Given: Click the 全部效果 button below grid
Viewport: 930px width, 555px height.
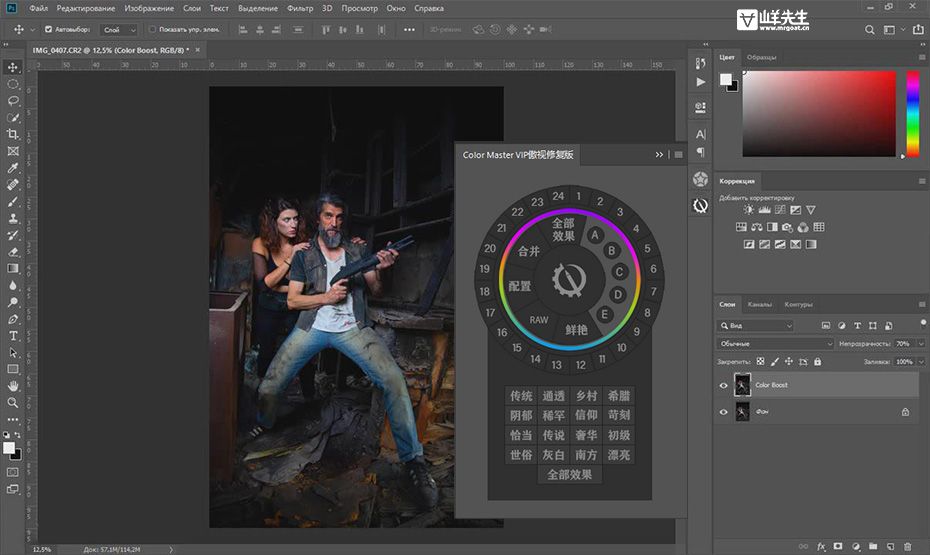Looking at the screenshot, I should tap(569, 475).
